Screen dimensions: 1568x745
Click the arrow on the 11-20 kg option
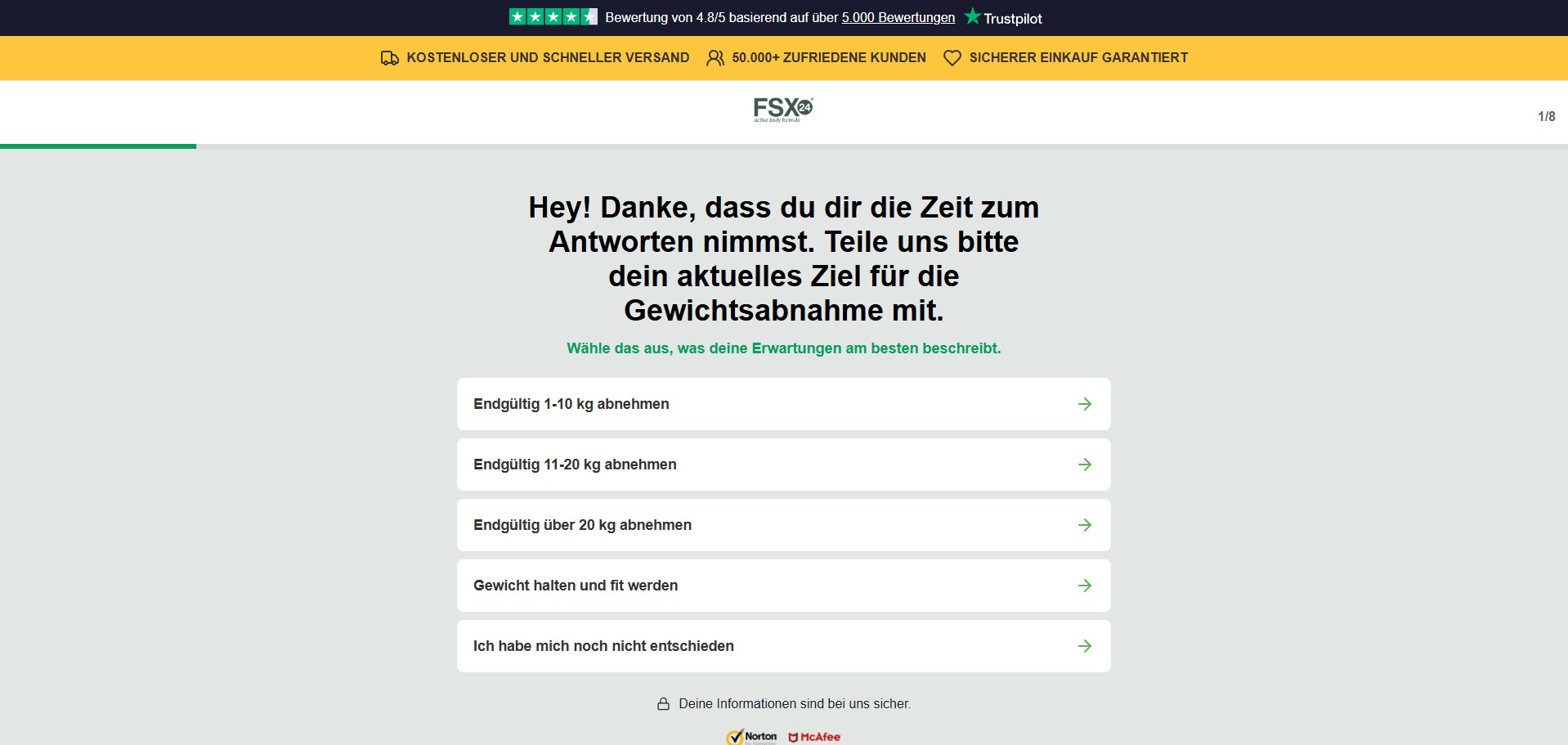[1085, 465]
